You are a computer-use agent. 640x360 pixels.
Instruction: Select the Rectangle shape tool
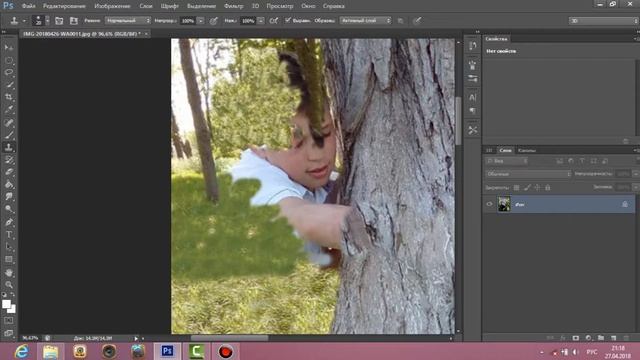9,259
